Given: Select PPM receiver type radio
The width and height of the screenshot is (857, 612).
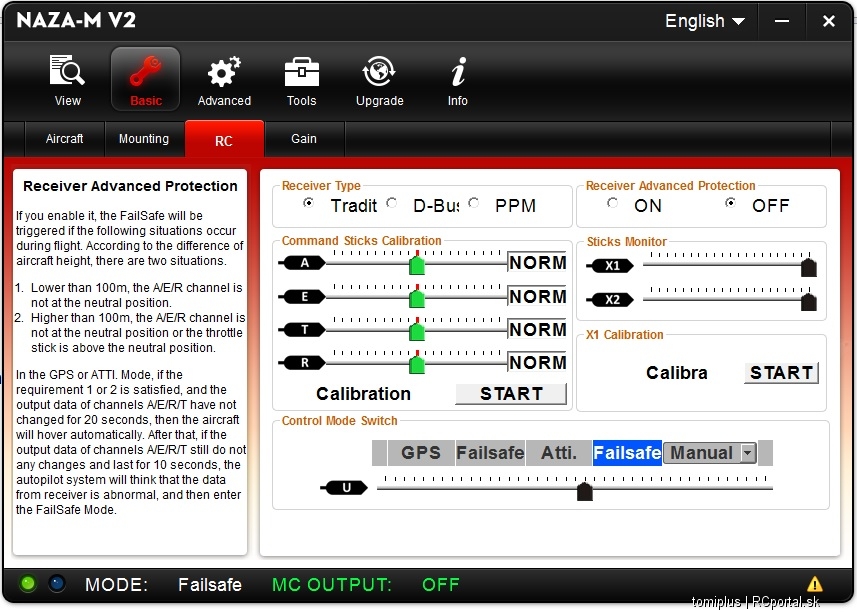Looking at the screenshot, I should [474, 203].
